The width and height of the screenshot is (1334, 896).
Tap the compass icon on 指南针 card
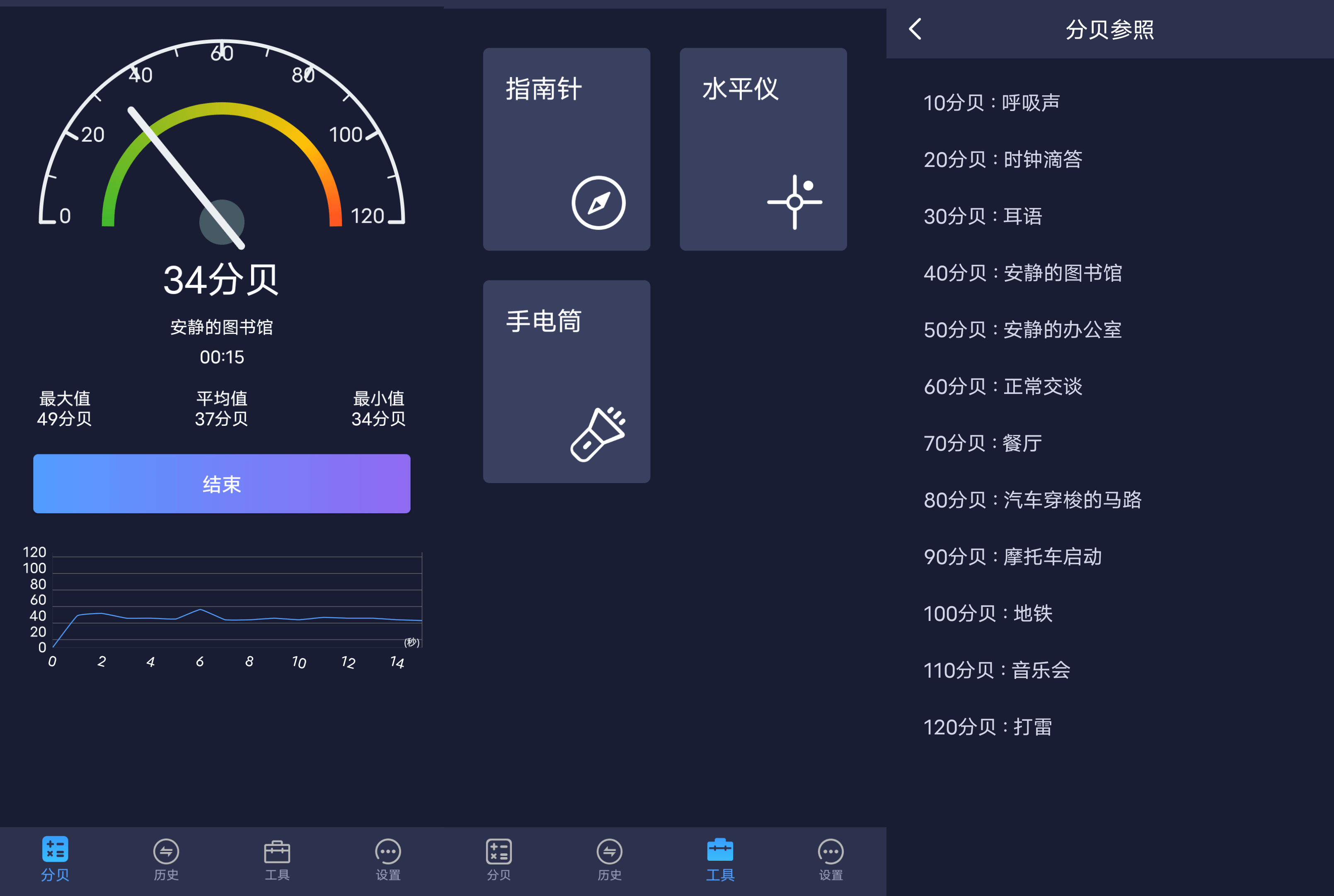click(598, 203)
